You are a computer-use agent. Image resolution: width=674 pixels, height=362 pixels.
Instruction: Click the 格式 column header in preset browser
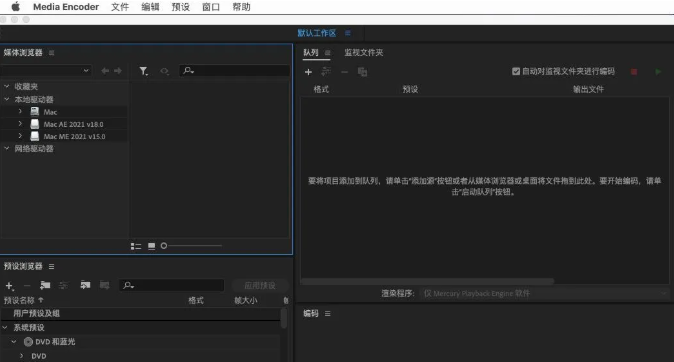[196, 301]
